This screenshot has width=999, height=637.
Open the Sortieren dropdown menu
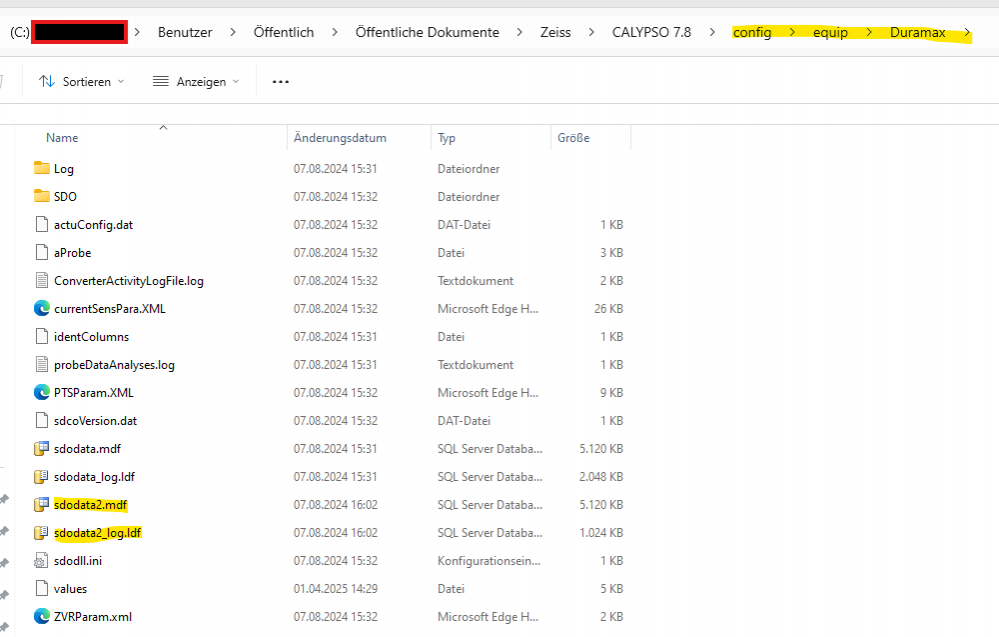(82, 82)
